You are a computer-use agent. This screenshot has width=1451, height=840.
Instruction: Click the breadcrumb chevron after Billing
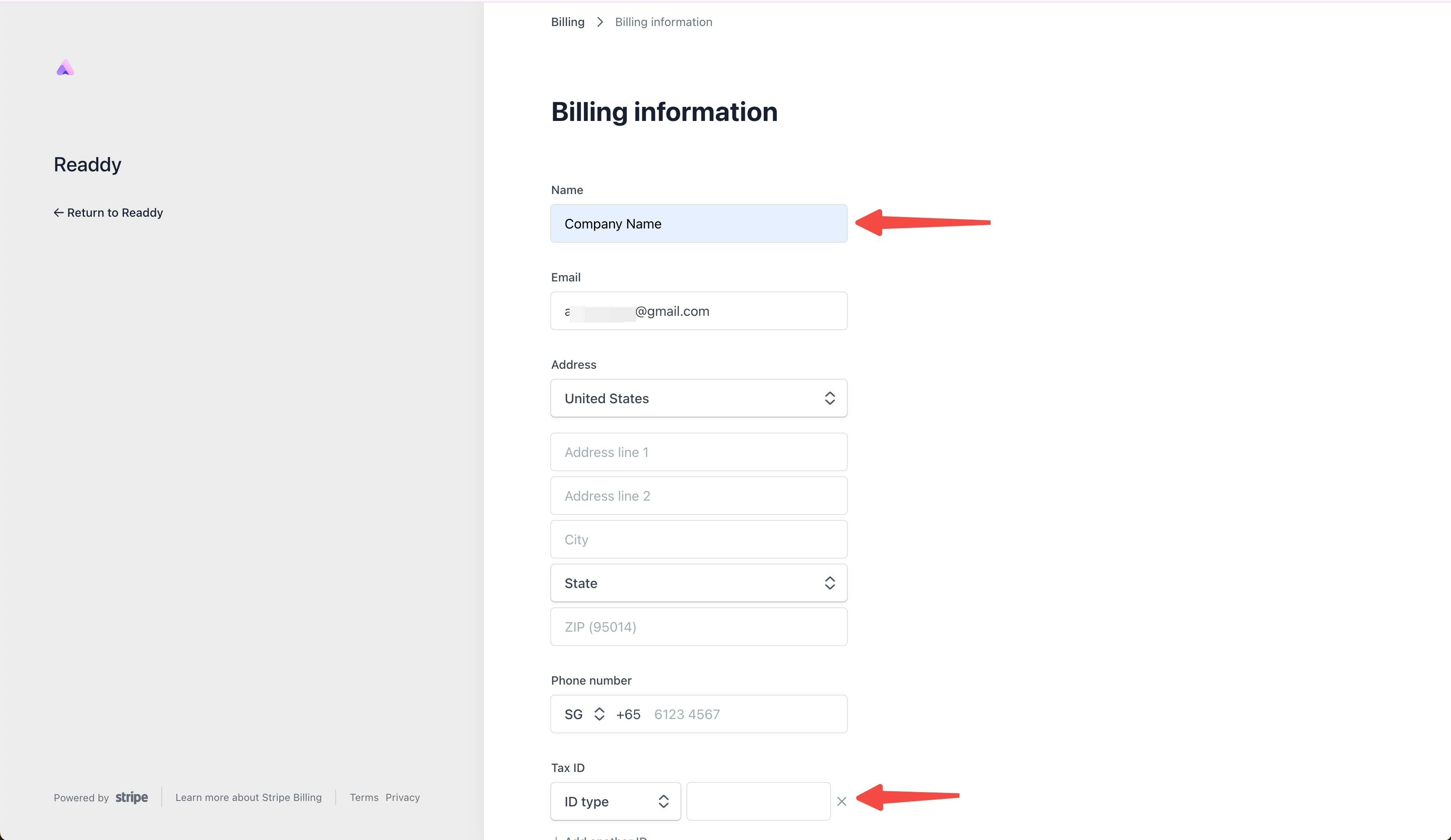click(600, 22)
